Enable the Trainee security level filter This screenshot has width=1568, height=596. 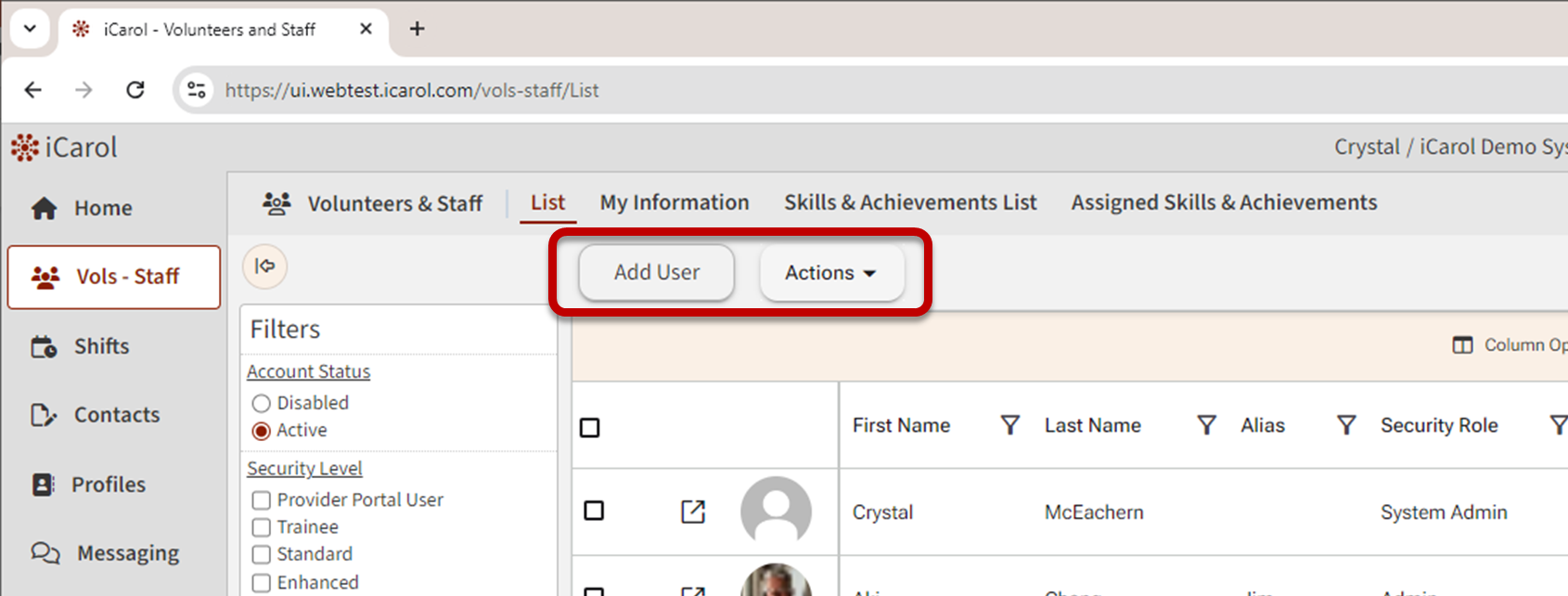click(x=262, y=527)
